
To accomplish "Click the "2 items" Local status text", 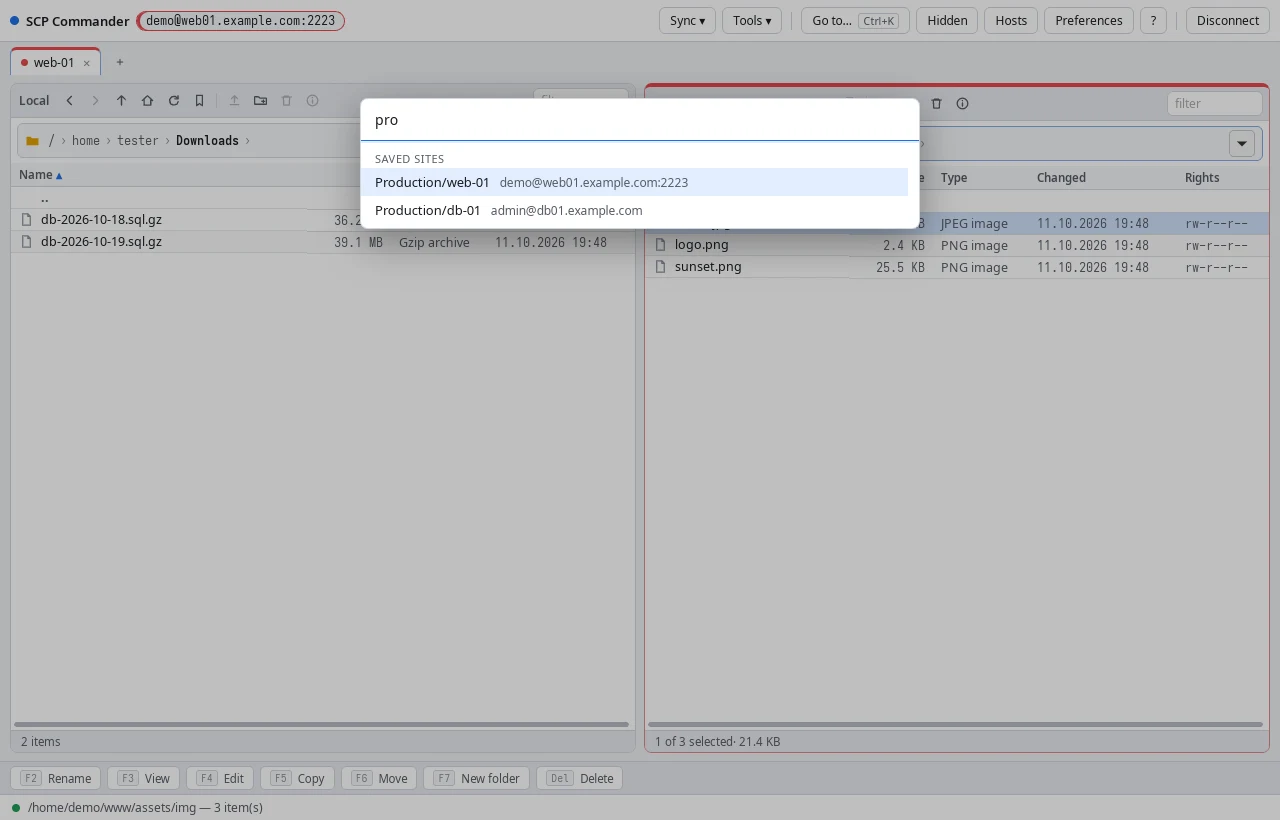I will pos(41,741).
